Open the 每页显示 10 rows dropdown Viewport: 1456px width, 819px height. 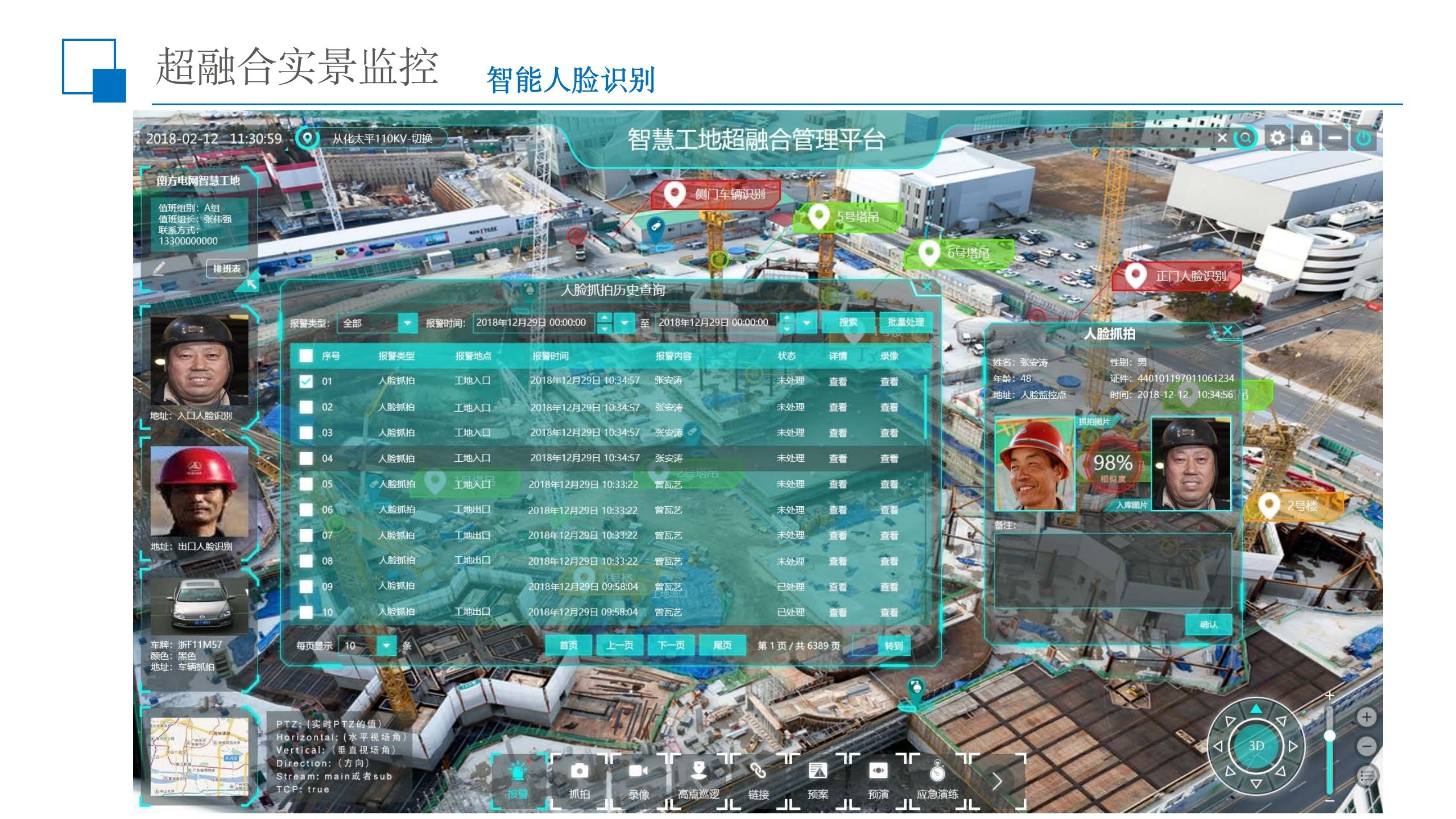click(386, 646)
